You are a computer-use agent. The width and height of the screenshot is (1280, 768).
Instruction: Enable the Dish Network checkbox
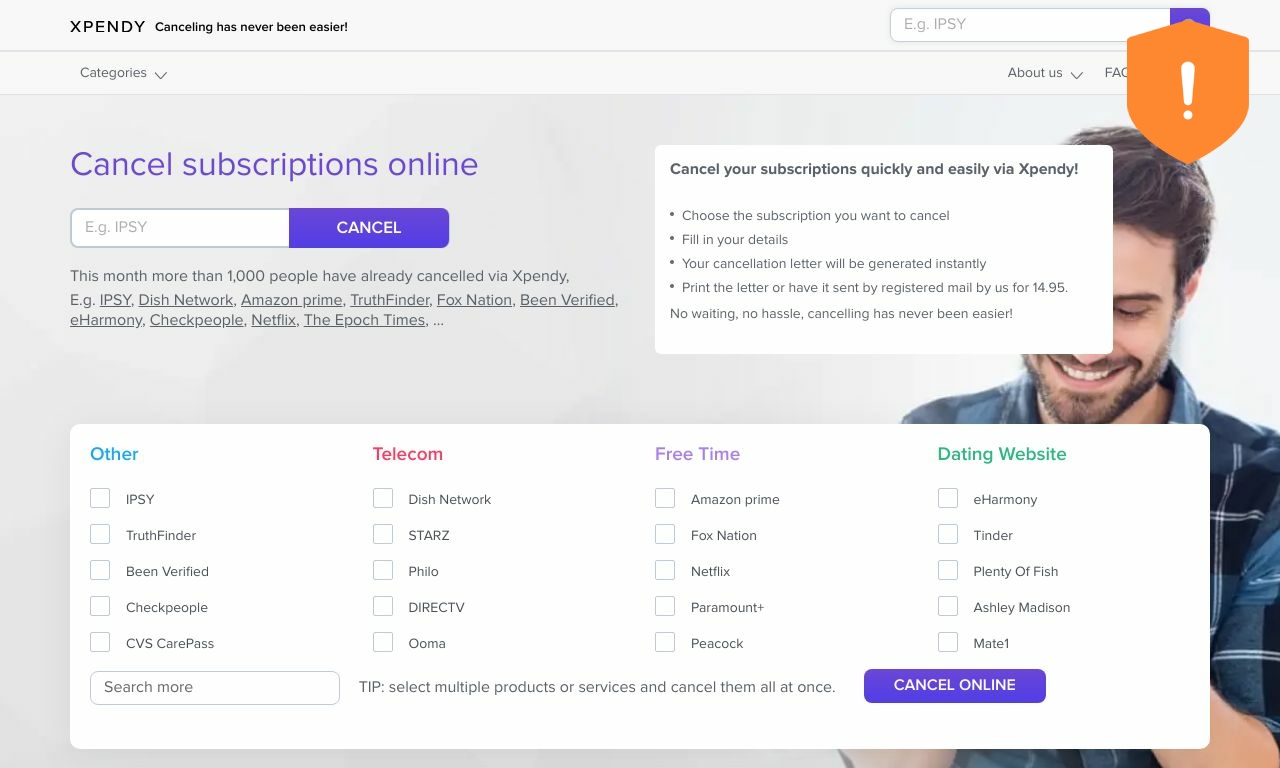point(383,498)
